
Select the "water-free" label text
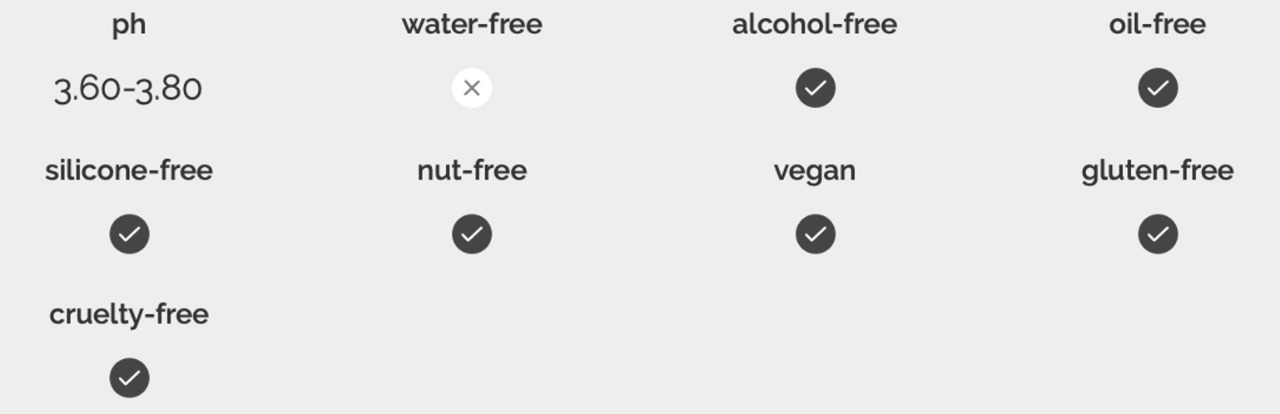pos(472,25)
